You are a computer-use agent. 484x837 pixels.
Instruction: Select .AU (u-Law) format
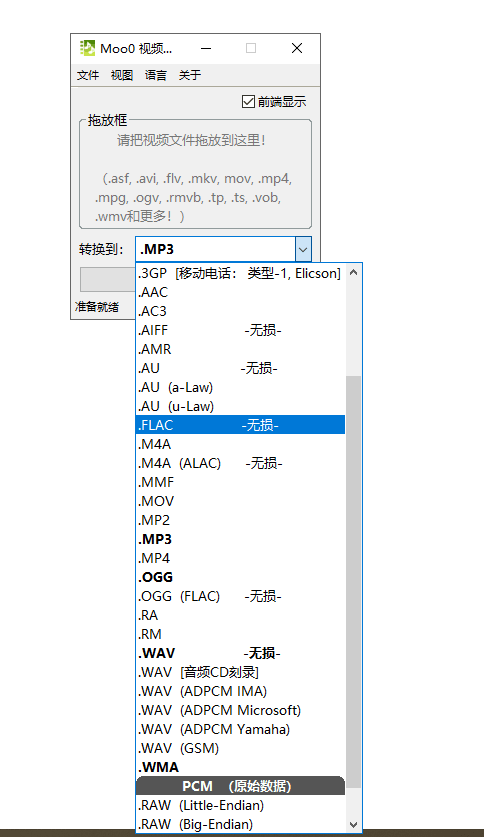point(241,406)
